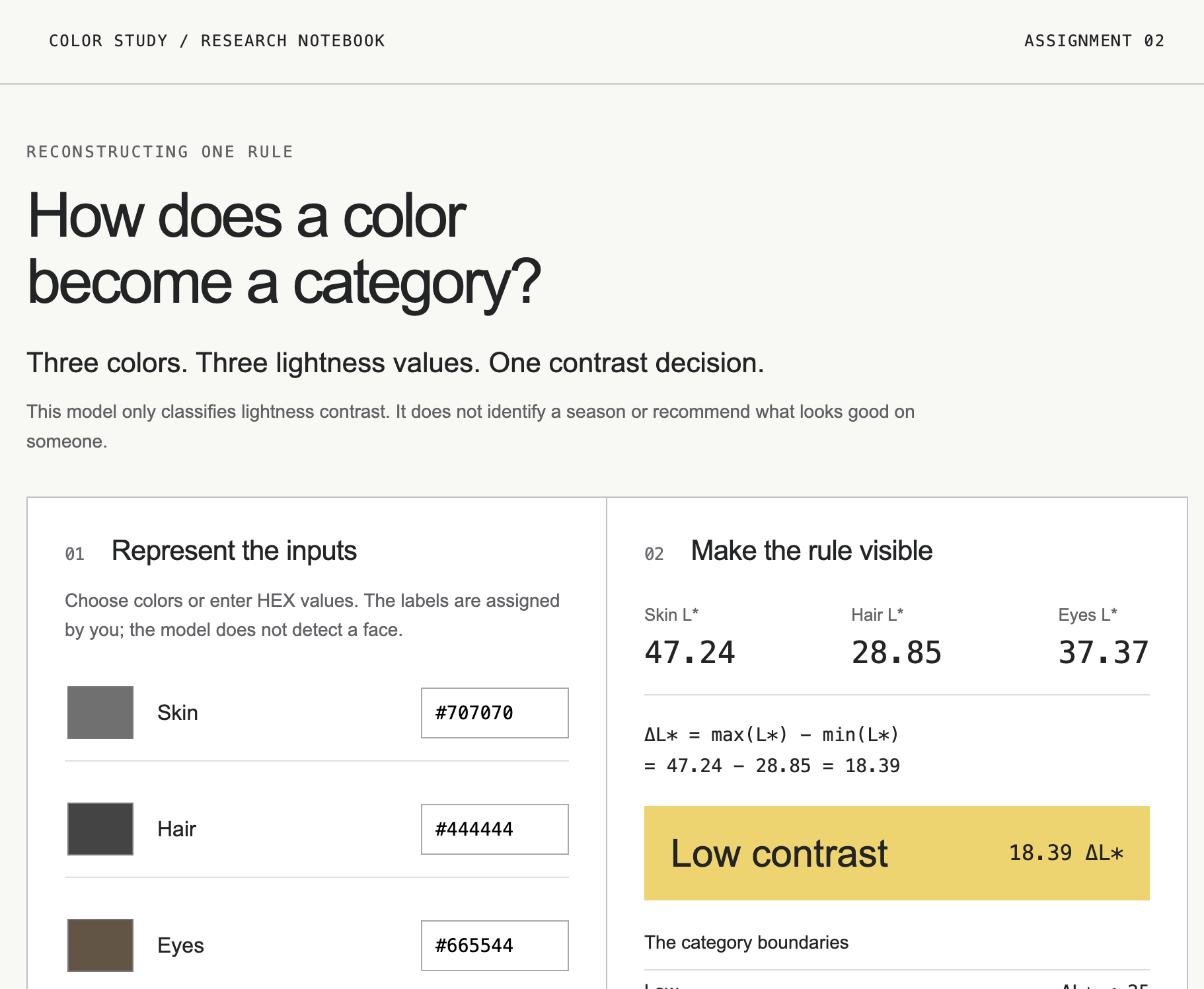Open the Hair color swatch picker
1204x989 pixels.
click(x=100, y=829)
